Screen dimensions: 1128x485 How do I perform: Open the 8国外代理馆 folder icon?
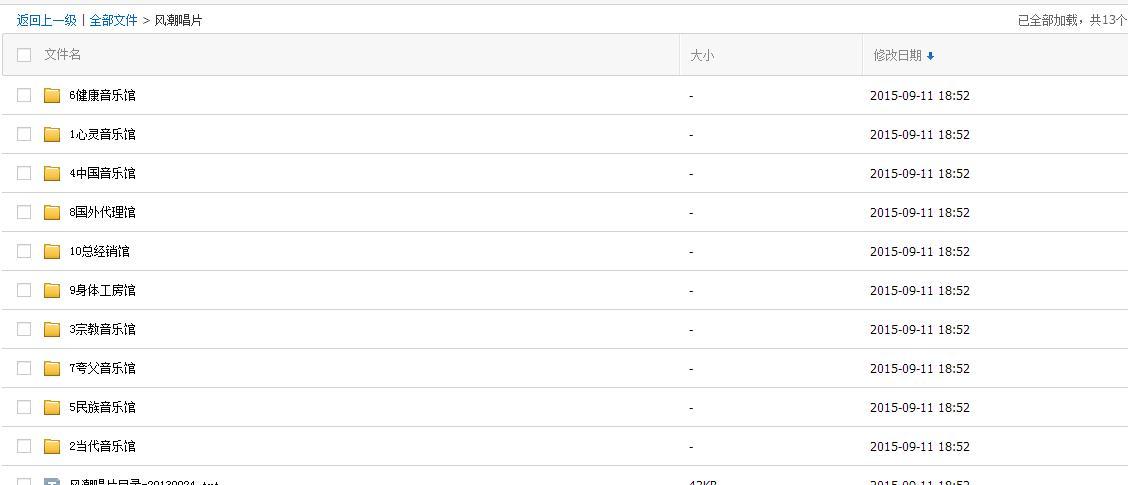tap(52, 212)
